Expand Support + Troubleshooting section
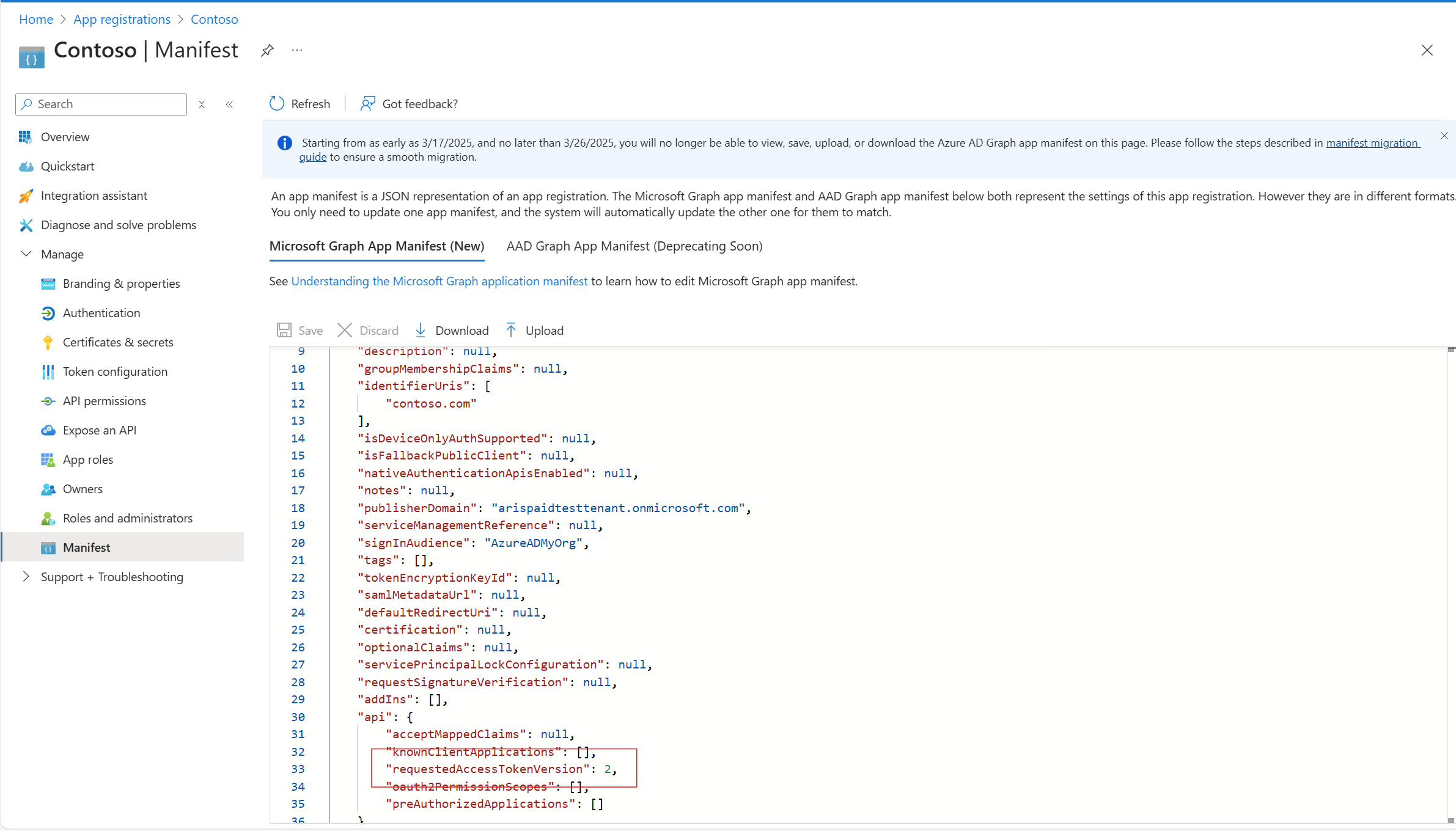 [26, 576]
